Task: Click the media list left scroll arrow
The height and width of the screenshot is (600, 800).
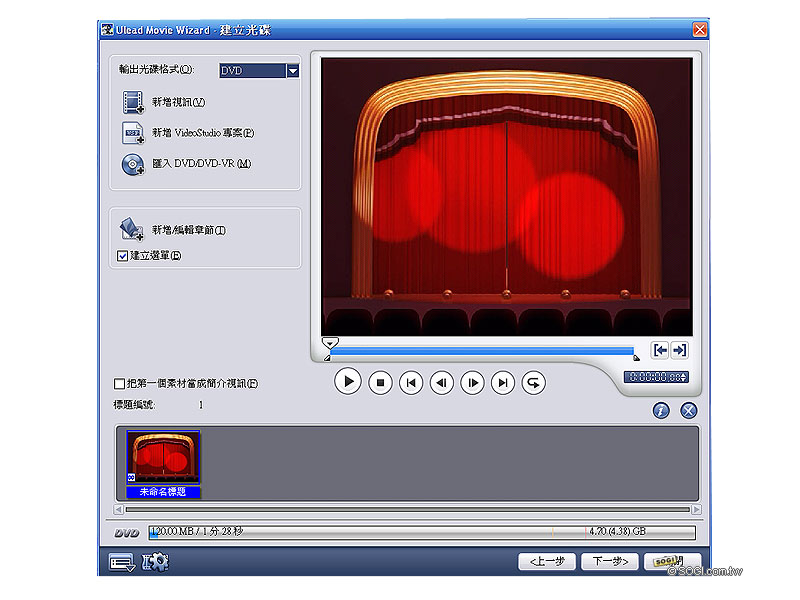Action: point(118,509)
